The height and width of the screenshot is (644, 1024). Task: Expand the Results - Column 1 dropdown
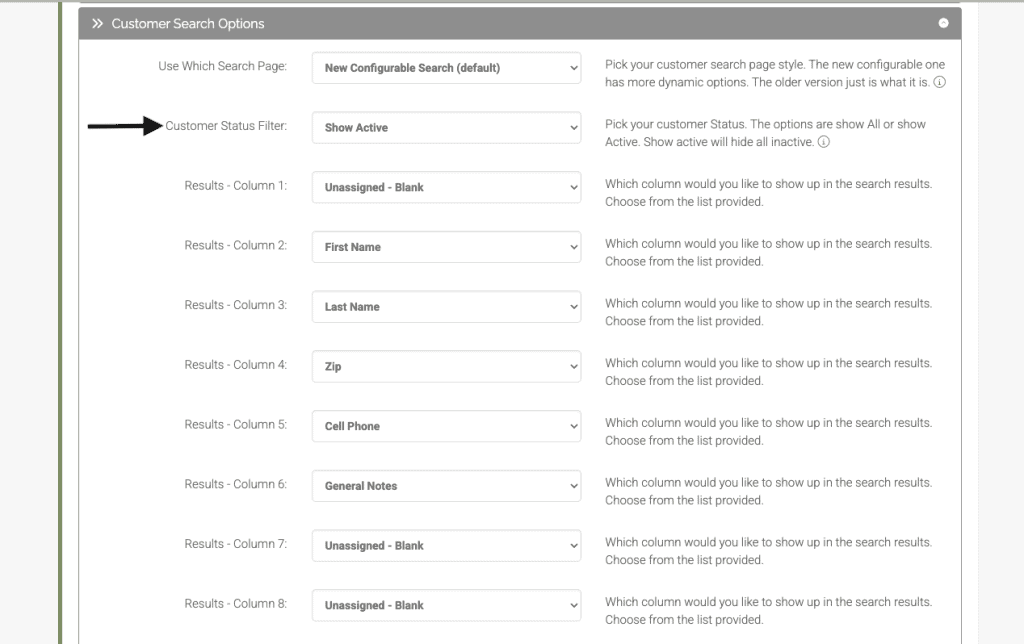coord(446,188)
